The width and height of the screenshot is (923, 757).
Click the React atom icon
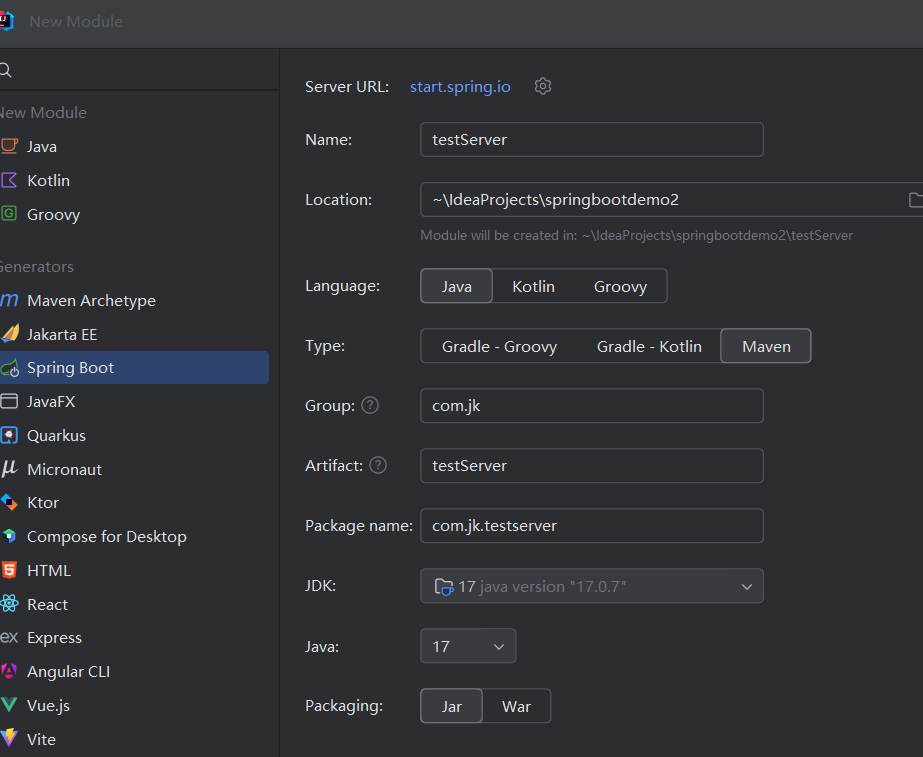point(9,604)
